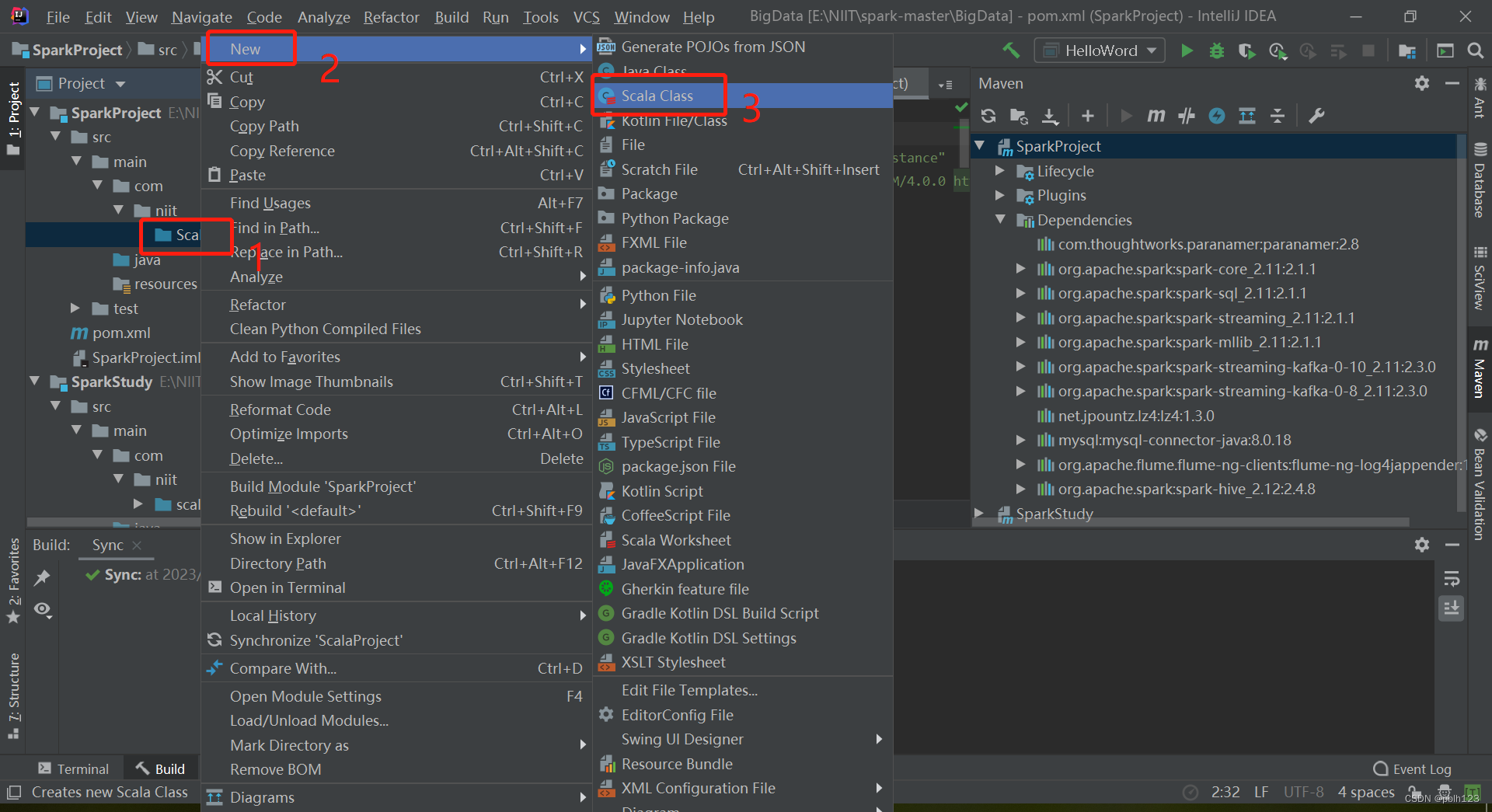Toggle the eye view options in Build panel
The image size is (1492, 812).
point(44,610)
